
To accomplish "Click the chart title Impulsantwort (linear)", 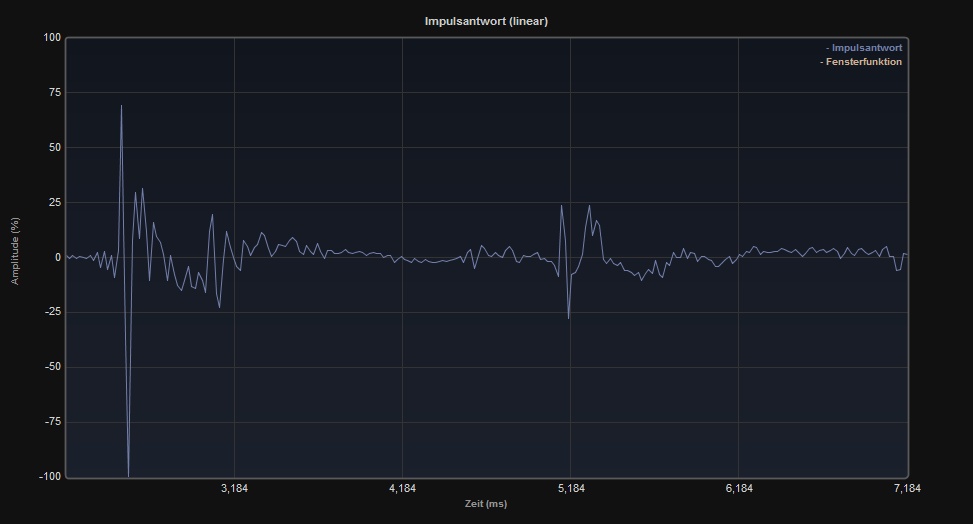I will coord(486,21).
